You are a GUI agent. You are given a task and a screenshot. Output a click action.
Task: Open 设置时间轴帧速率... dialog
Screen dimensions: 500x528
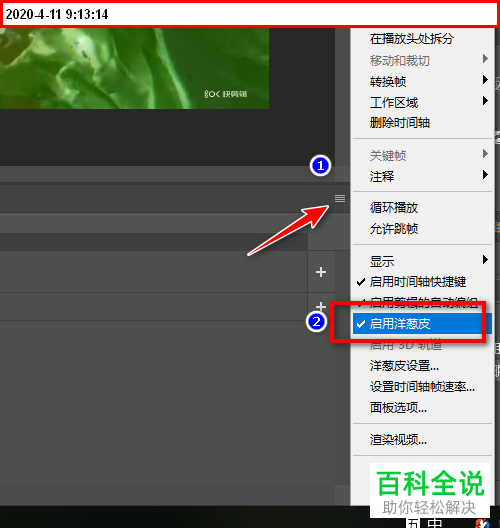click(422, 387)
